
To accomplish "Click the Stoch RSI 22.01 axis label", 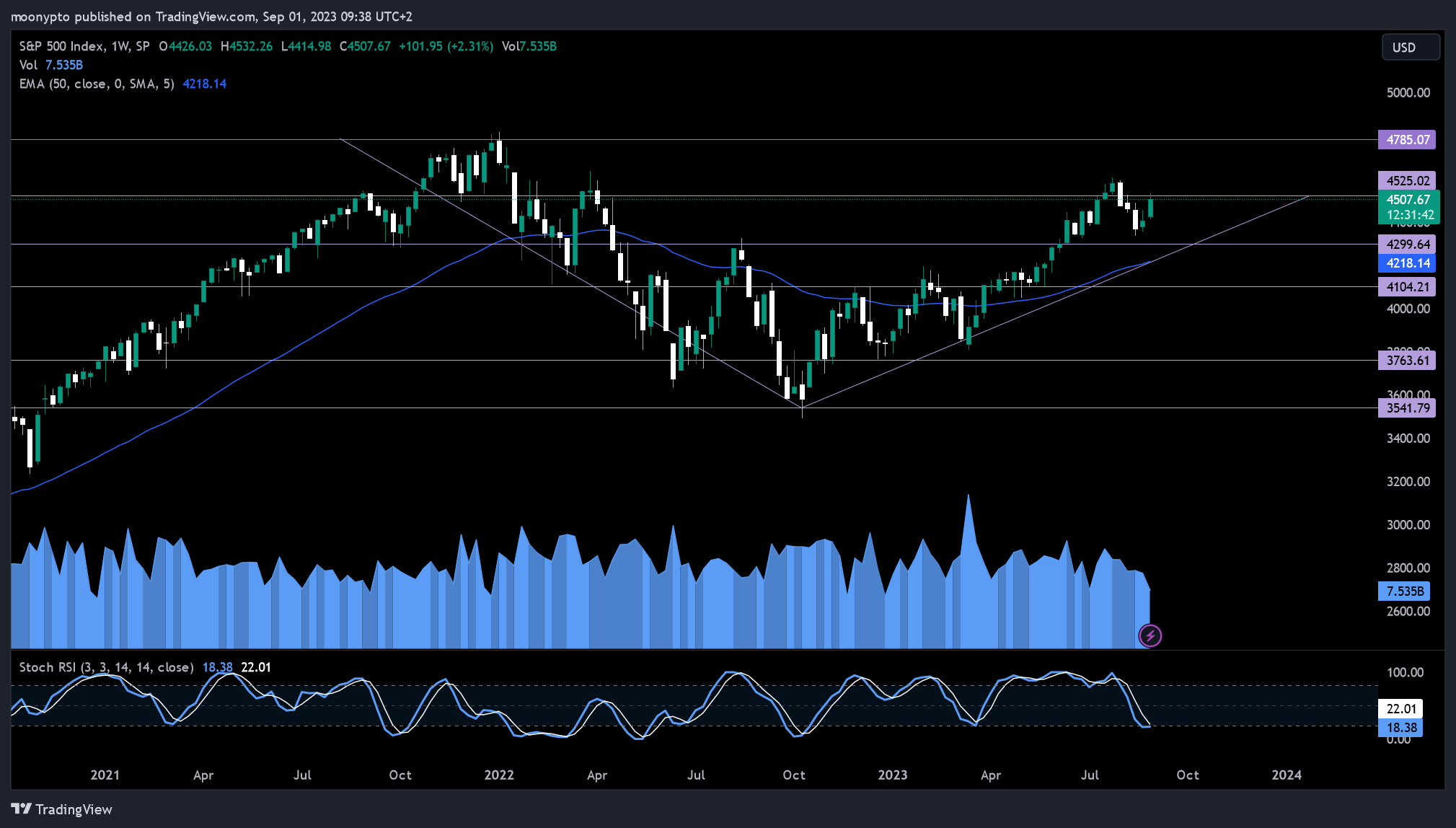I will click(x=1400, y=709).
